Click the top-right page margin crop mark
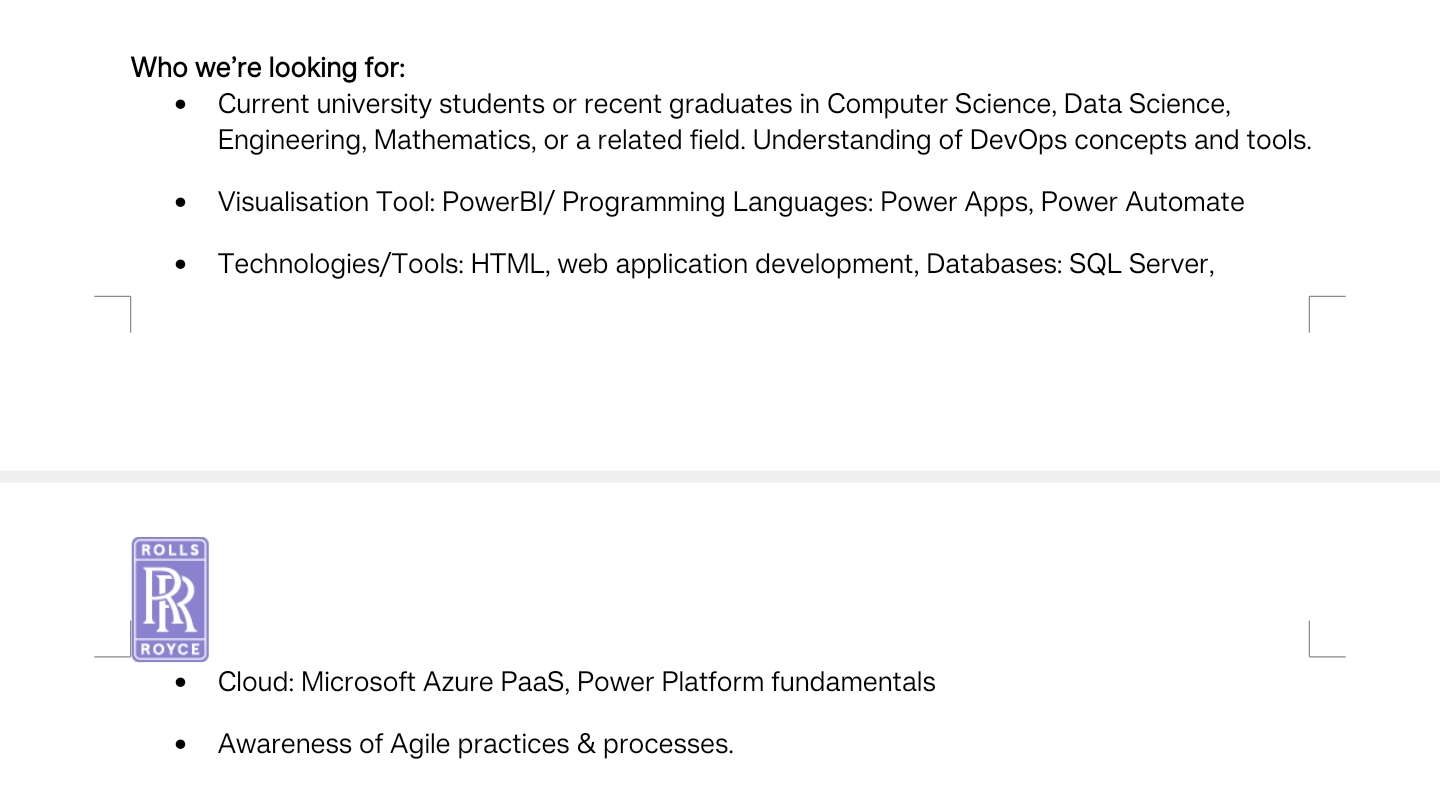Image resolution: width=1440 pixels, height=803 pixels. point(1318,305)
